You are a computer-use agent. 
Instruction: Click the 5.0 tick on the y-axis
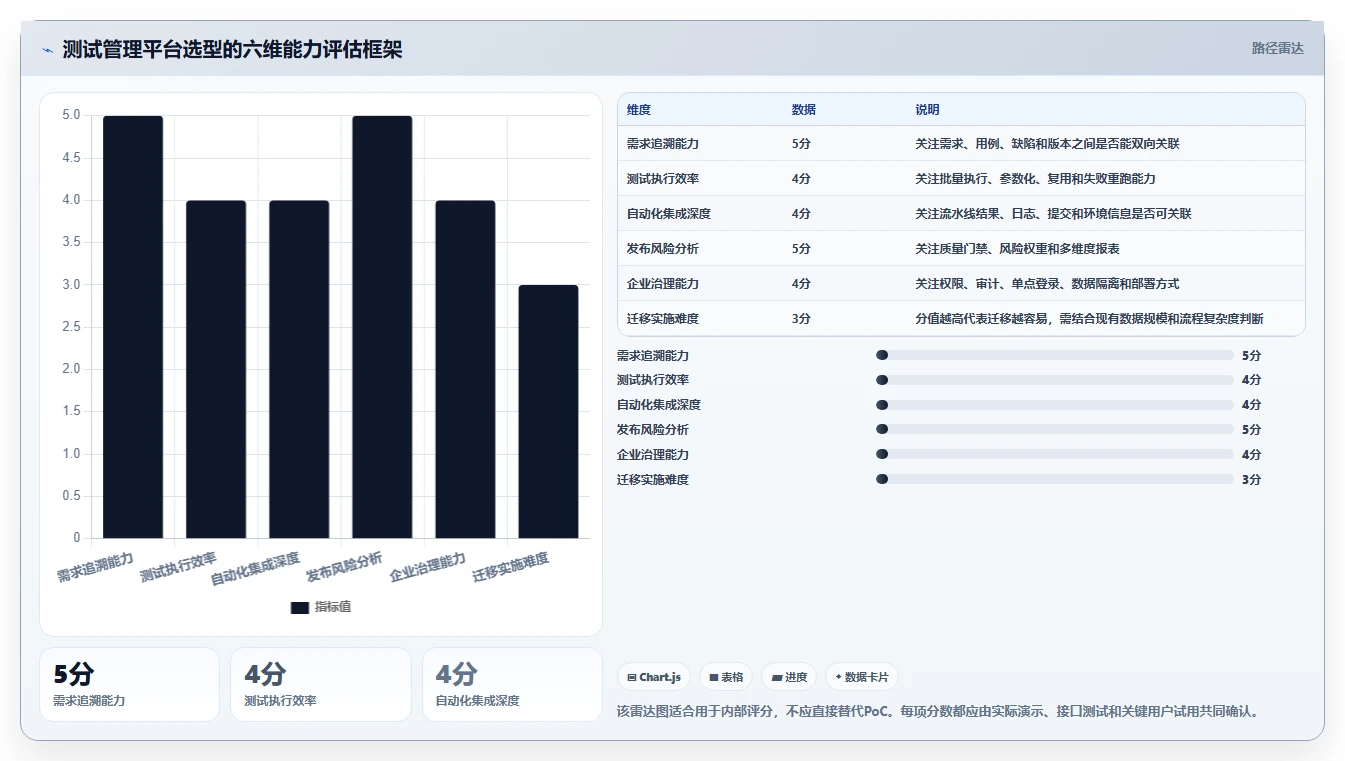point(71,115)
